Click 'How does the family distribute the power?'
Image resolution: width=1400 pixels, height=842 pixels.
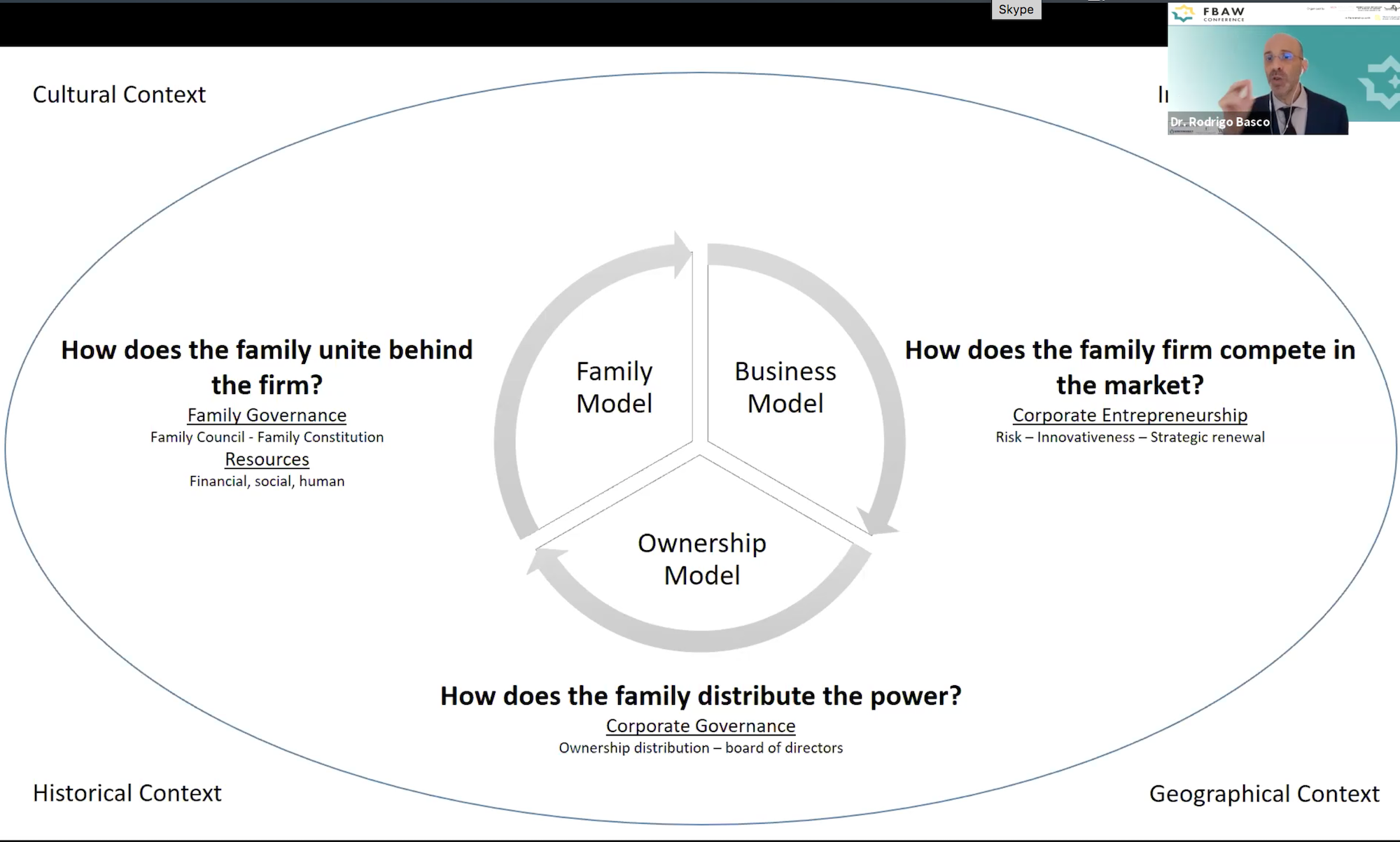pos(701,696)
